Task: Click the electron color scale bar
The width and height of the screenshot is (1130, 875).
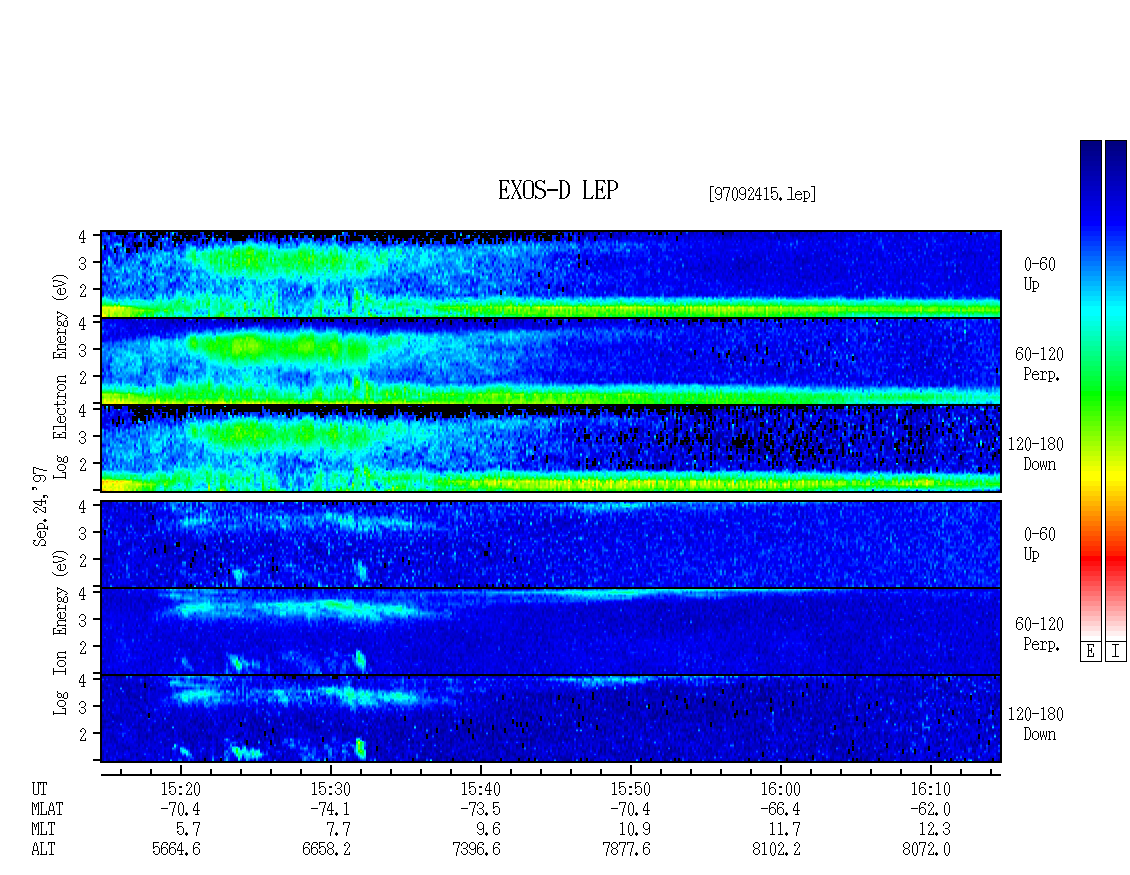Action: pyautogui.click(x=1090, y=390)
